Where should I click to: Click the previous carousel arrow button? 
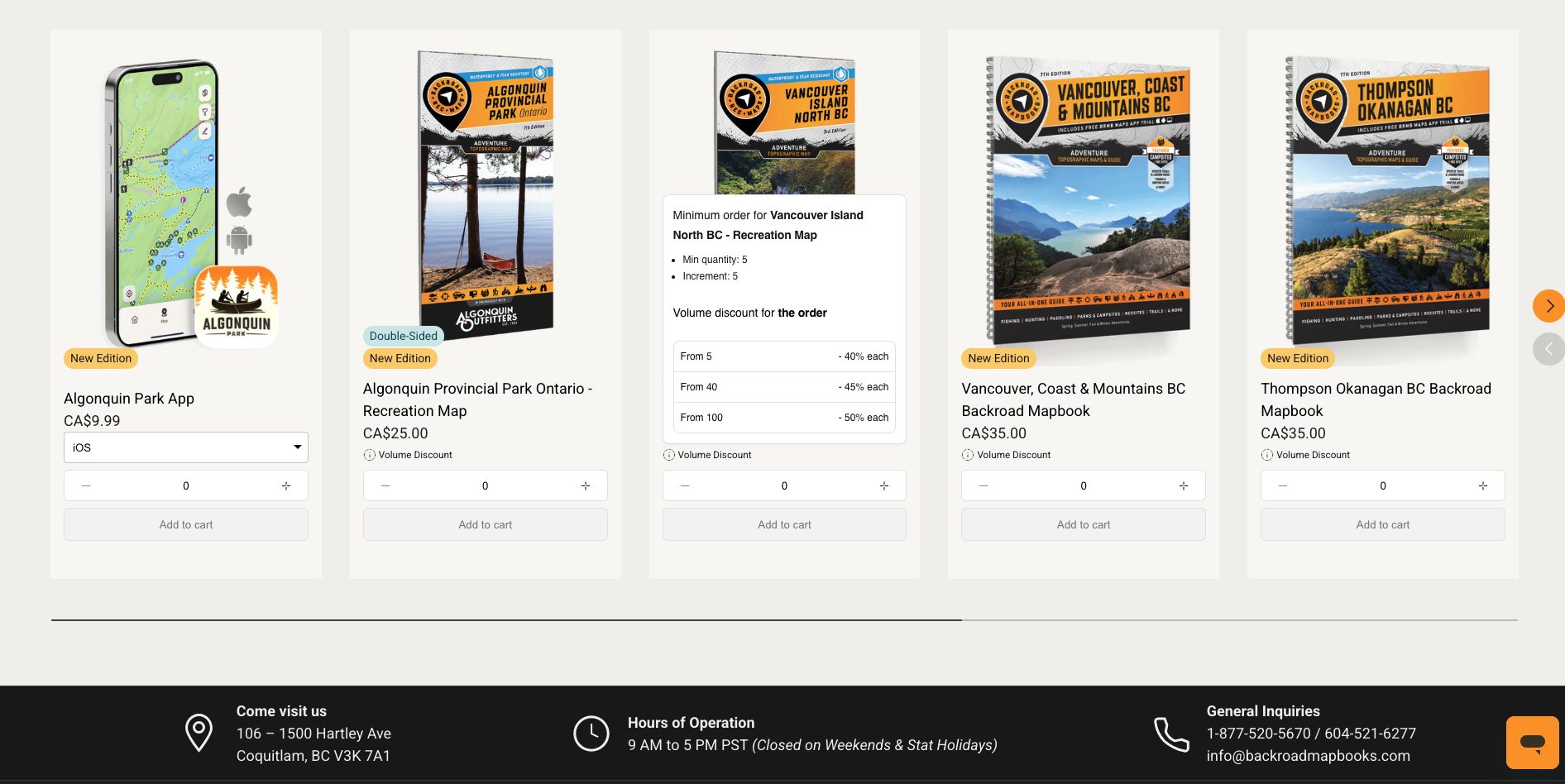coord(1548,349)
